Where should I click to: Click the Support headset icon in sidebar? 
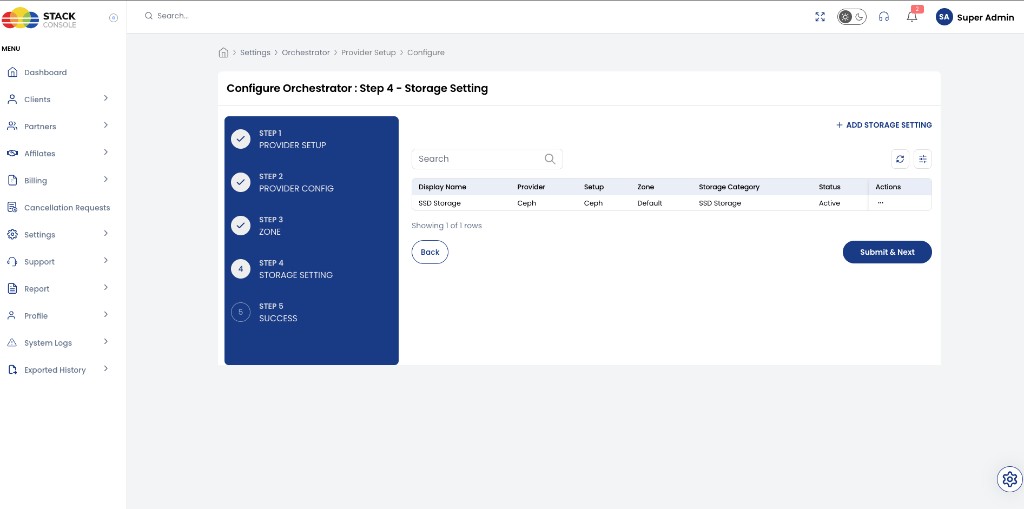coord(12,261)
